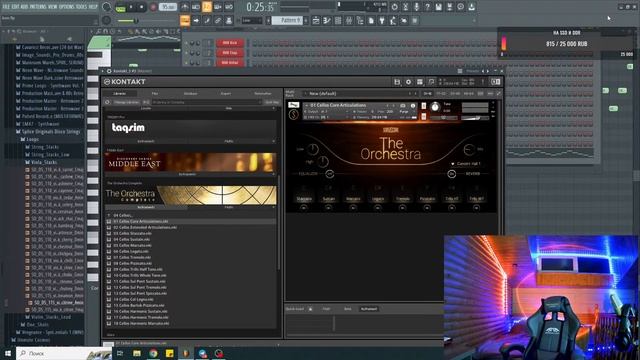Image resolution: width=640 pixels, height=360 pixels.
Task: Select 808 Clap channel button
Action: (x=230, y=53)
